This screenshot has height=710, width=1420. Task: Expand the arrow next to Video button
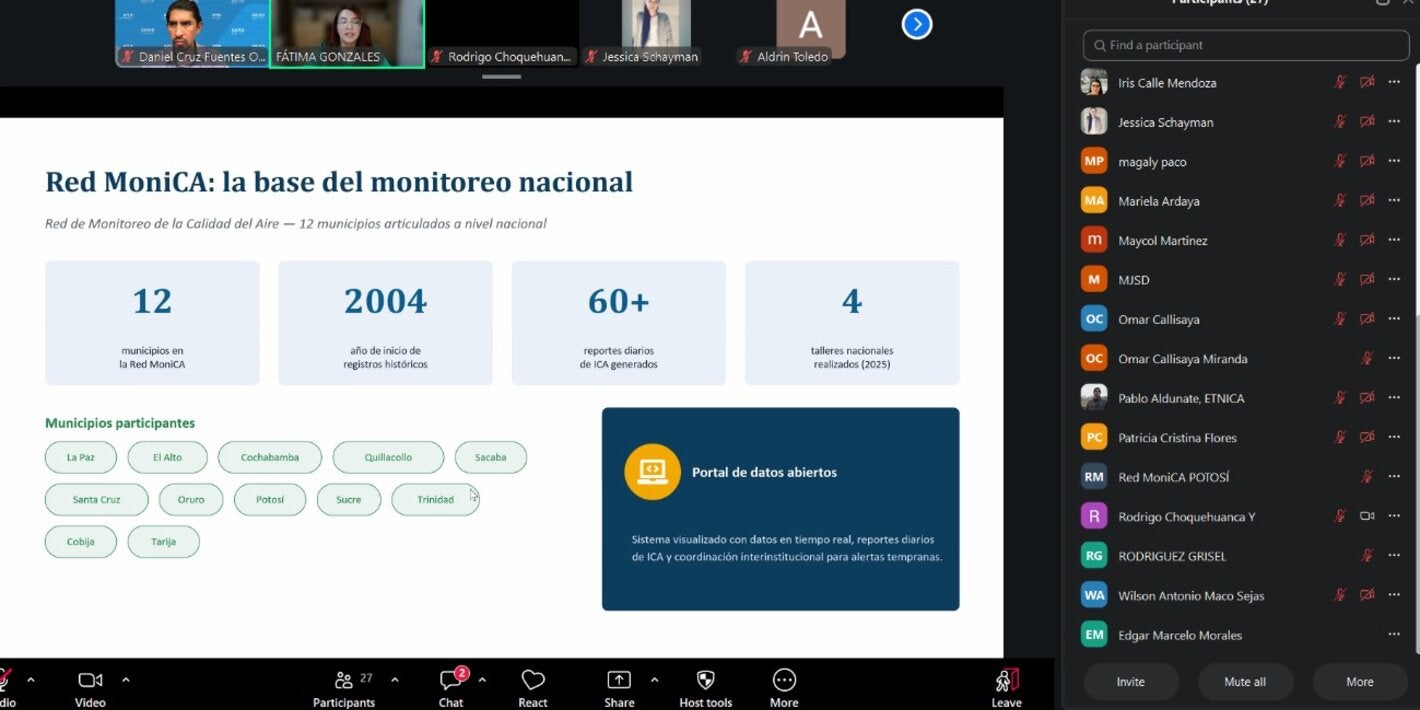[x=125, y=680]
